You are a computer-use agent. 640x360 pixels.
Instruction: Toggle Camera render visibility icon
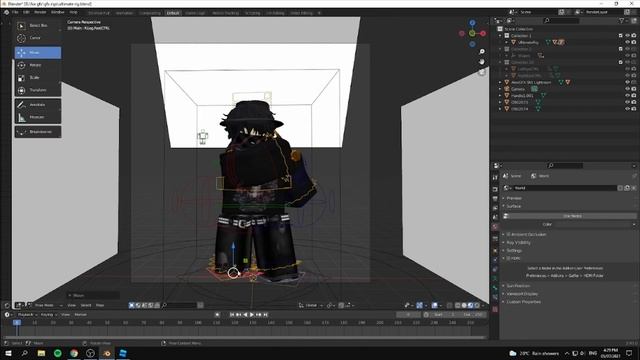634,89
